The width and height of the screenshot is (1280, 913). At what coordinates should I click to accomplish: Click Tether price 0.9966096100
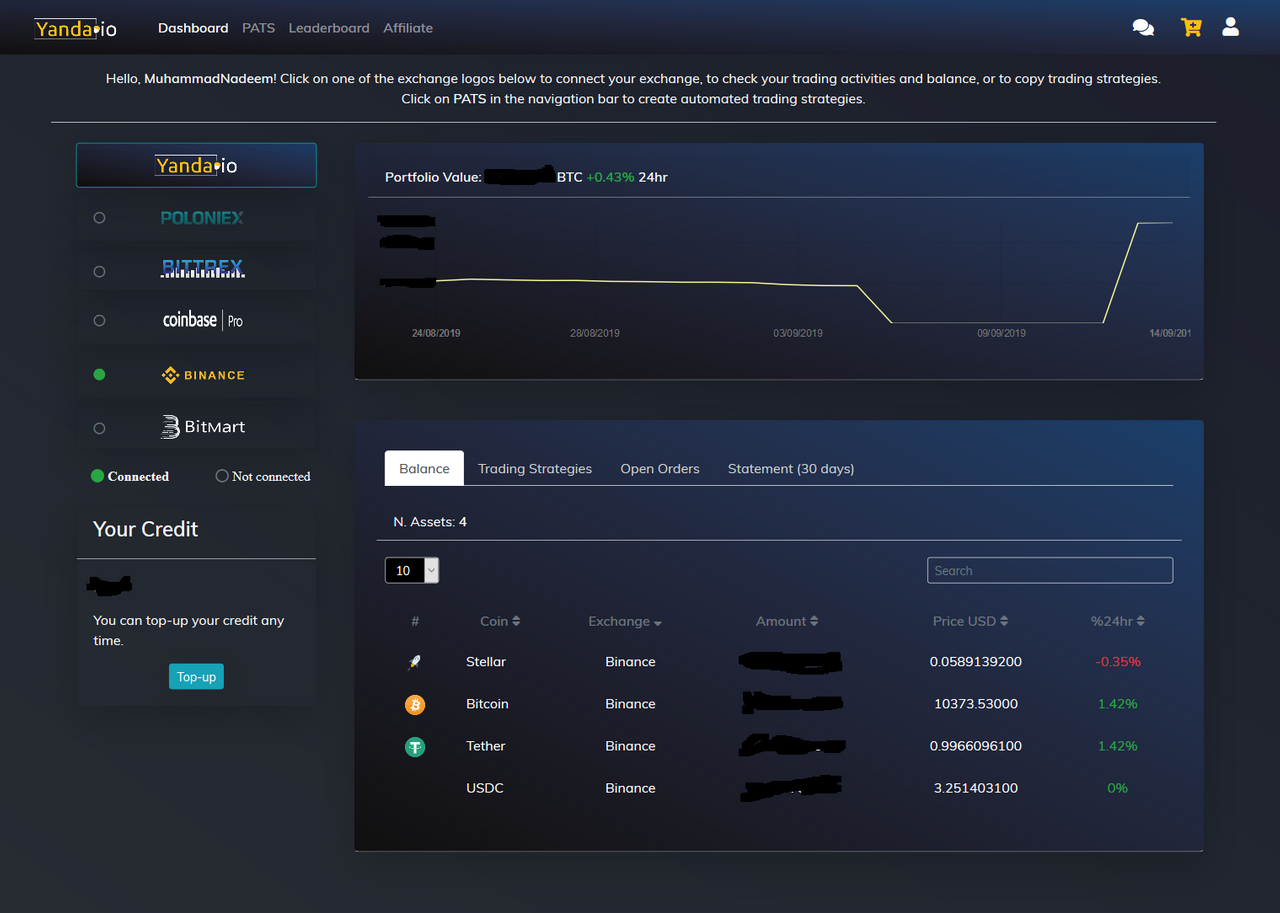click(976, 746)
